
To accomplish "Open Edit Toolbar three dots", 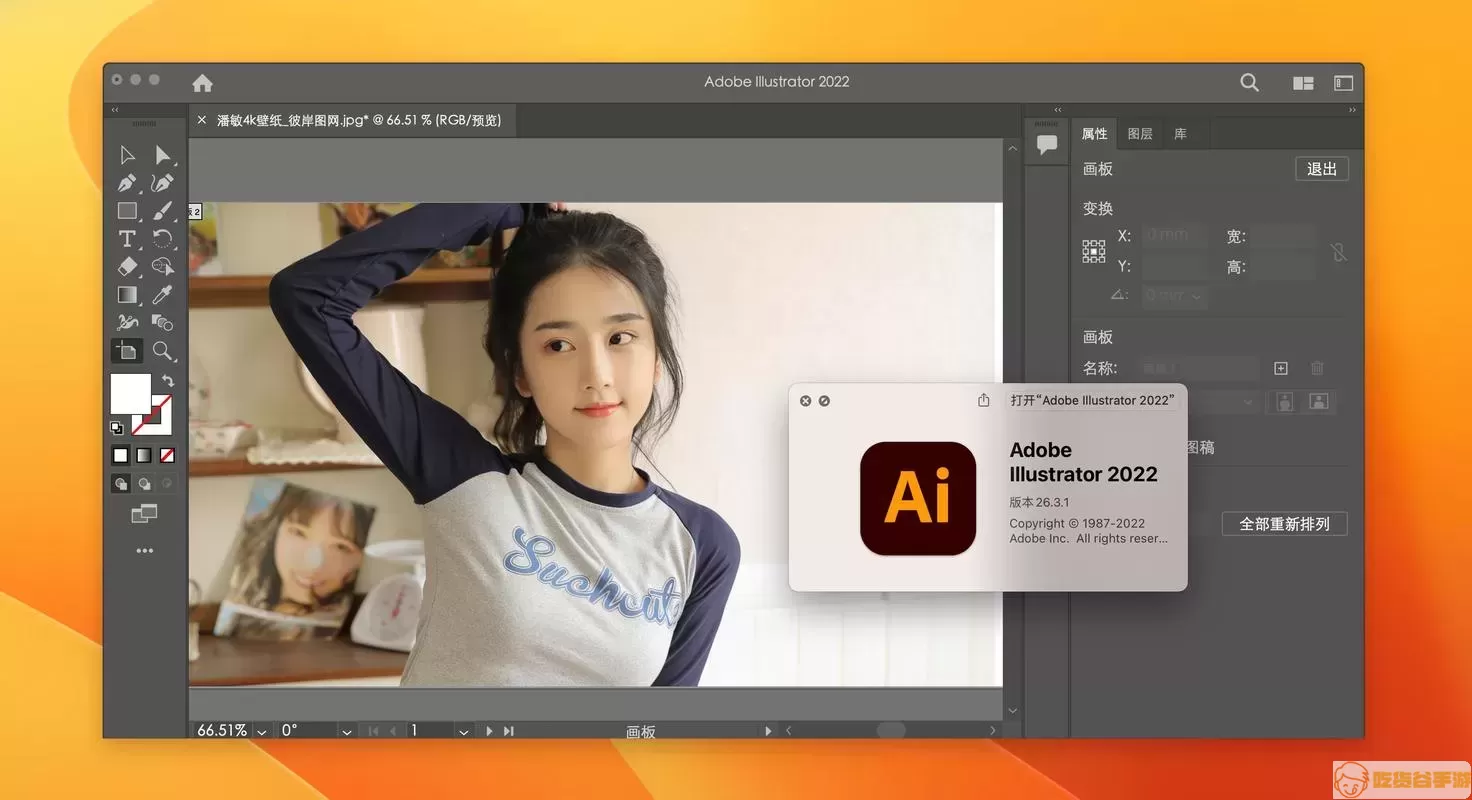I will tap(145, 551).
